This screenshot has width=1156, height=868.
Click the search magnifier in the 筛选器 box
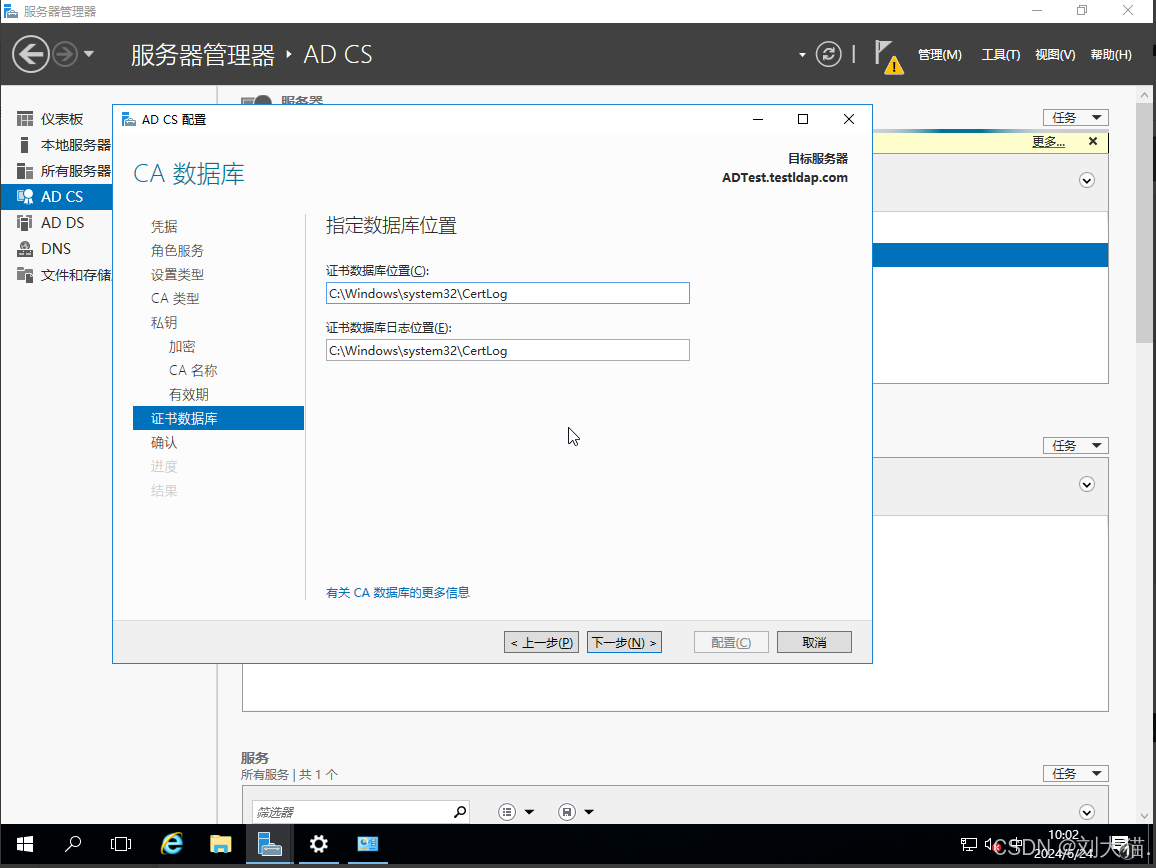coord(460,812)
